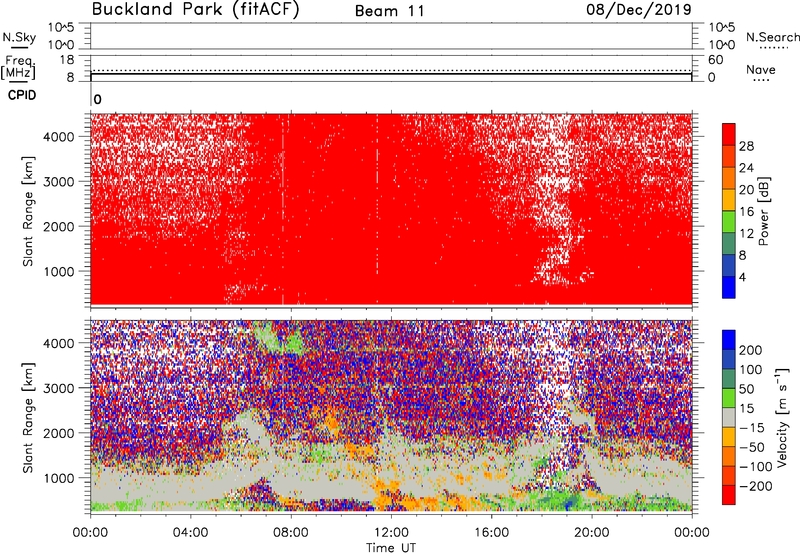800x554 pixels.
Task: Click the 'Power [dB]' colorbar title
Action: pos(764,211)
